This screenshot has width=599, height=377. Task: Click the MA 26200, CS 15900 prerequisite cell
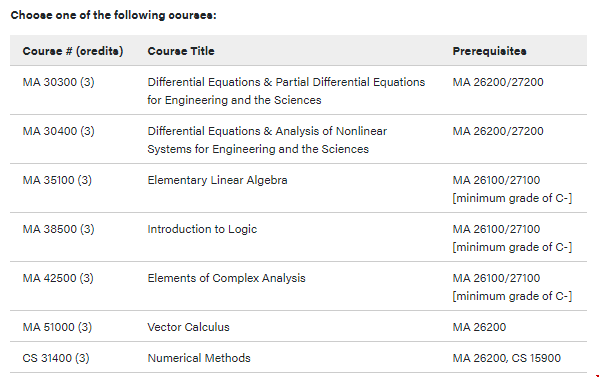507,358
